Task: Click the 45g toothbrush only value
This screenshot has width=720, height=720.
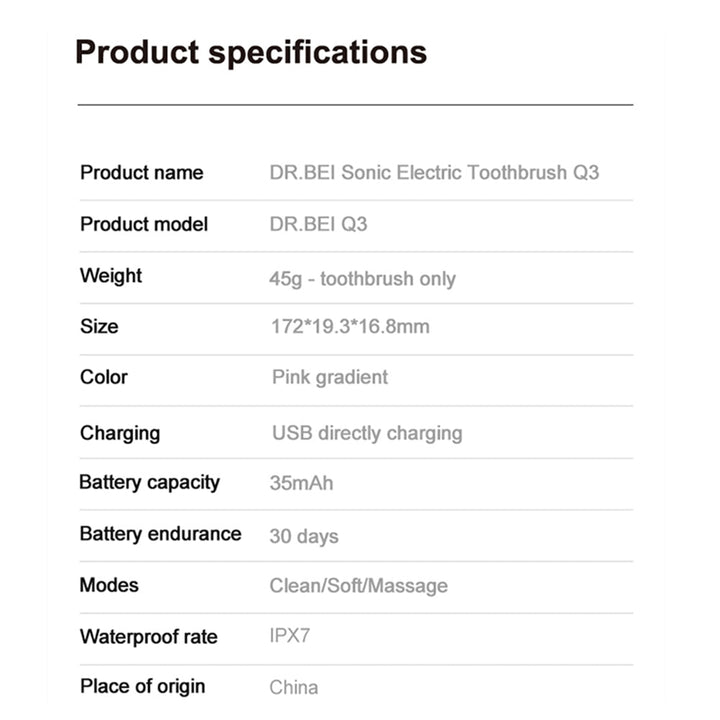Action: coord(363,279)
